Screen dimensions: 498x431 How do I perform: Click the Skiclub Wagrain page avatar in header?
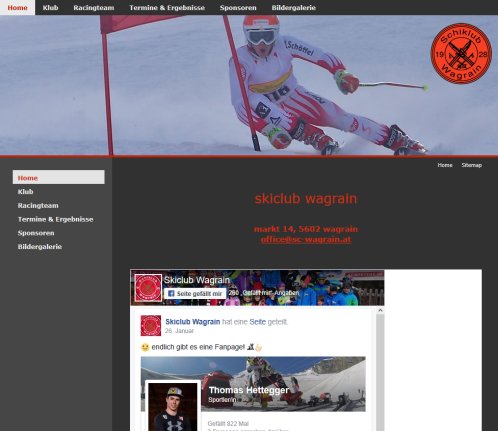pos(148,288)
